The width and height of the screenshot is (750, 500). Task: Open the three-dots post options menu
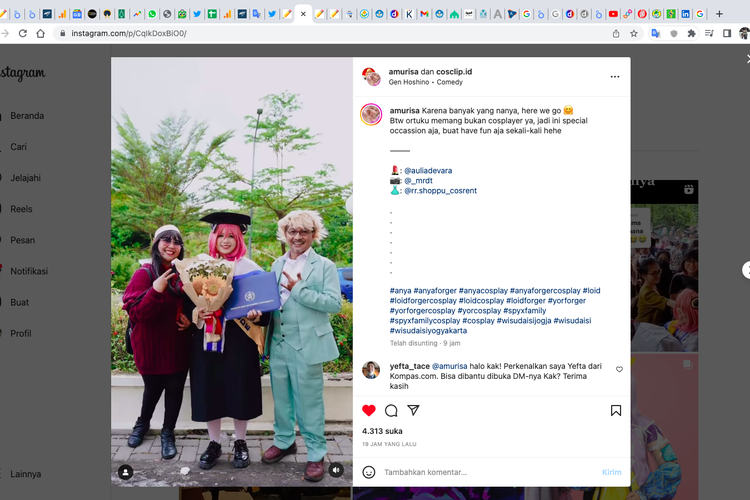615,77
